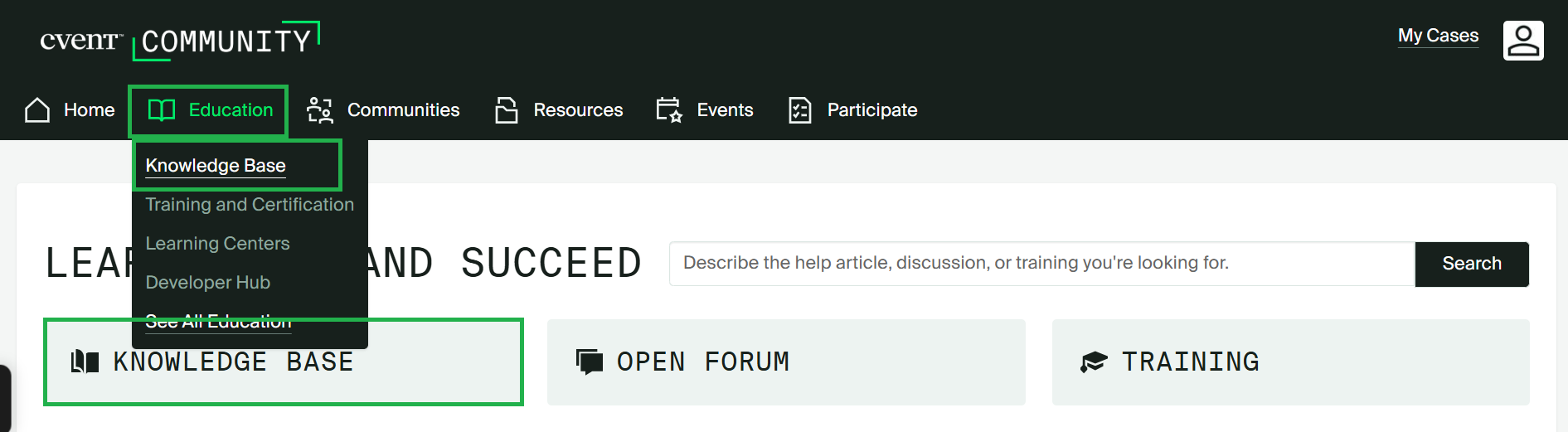This screenshot has width=1568, height=432.
Task: Open the user profile avatar icon
Action: [x=1523, y=41]
